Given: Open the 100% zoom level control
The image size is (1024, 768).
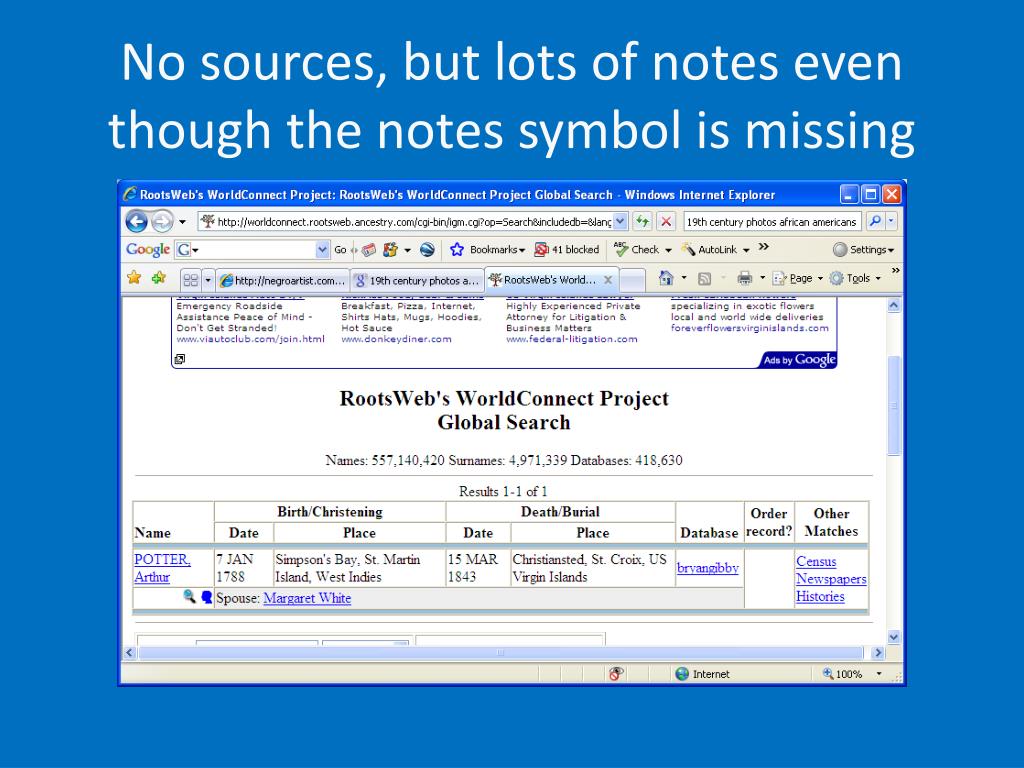Looking at the screenshot, I should (852, 674).
